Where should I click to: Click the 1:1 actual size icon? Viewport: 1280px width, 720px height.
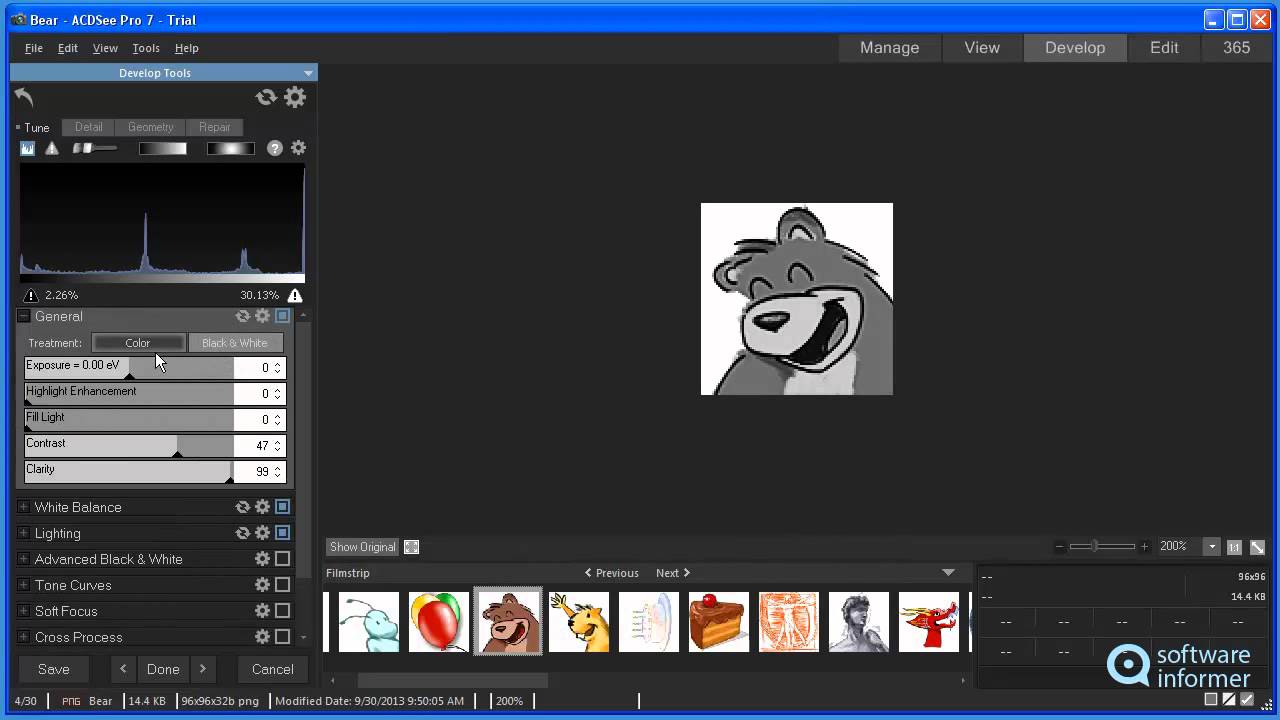[1234, 547]
